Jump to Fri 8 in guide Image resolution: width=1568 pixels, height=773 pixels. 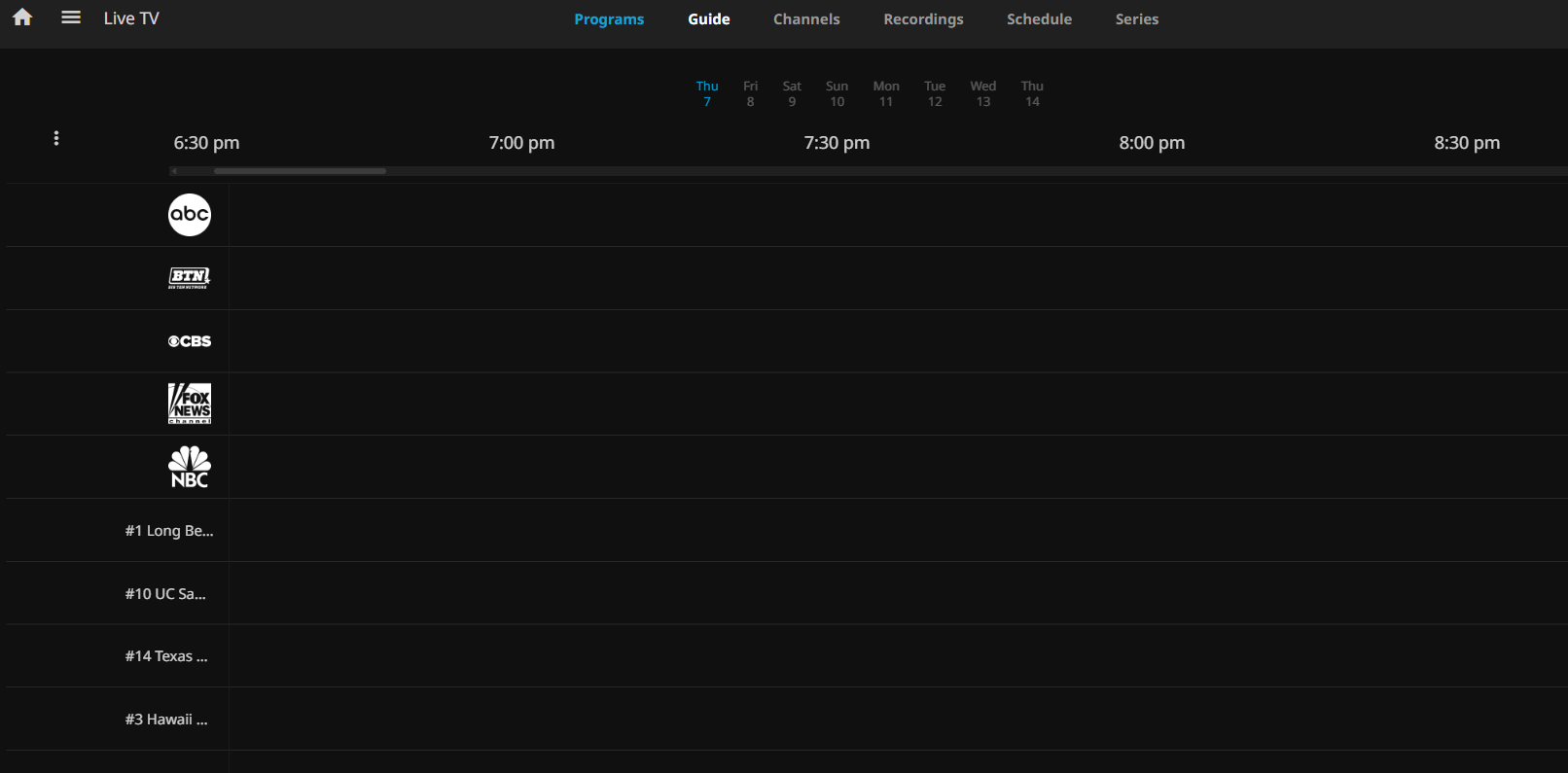point(750,93)
